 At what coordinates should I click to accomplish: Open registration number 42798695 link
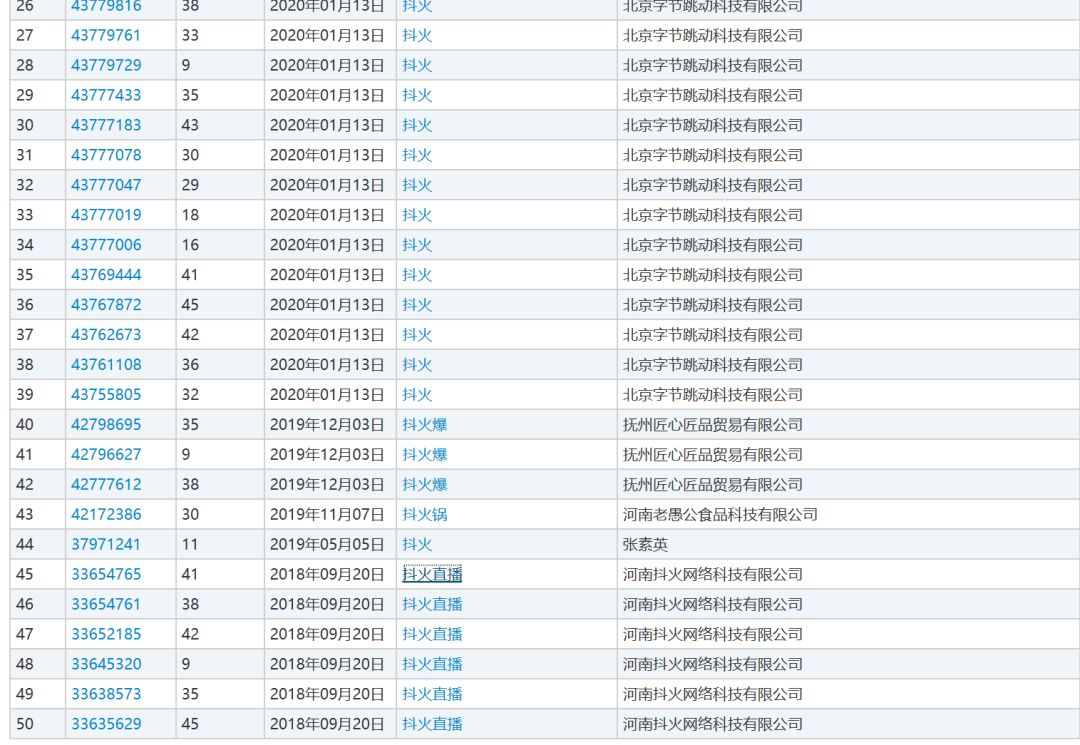pyautogui.click(x=106, y=425)
